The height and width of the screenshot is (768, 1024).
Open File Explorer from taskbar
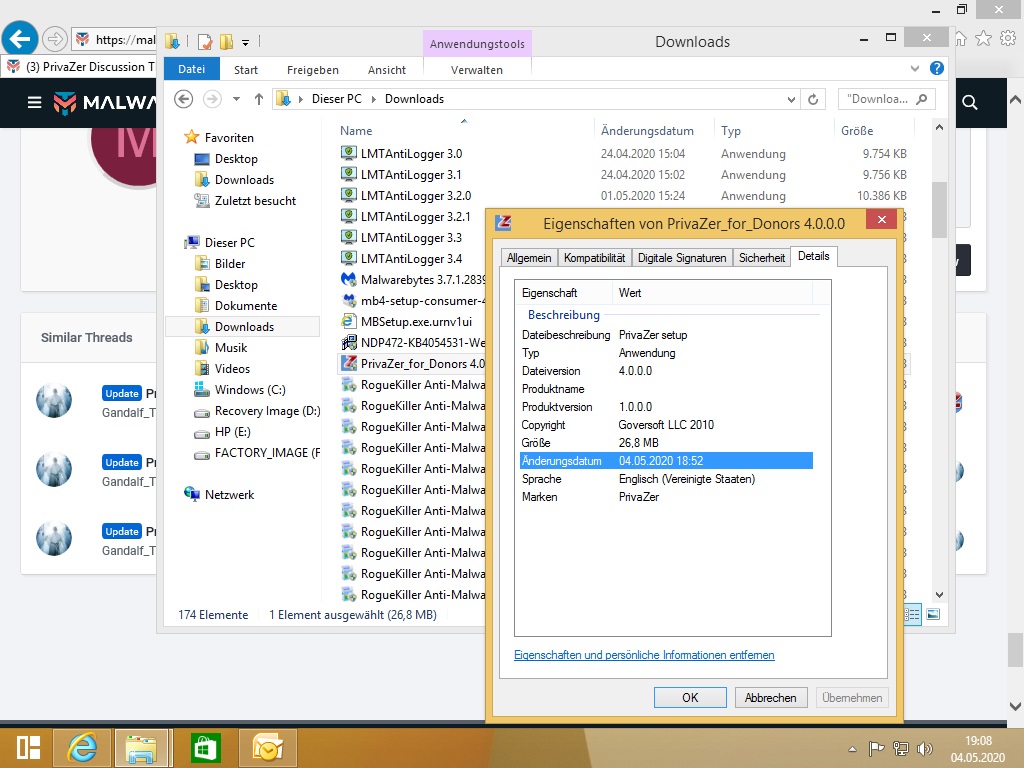(142, 748)
